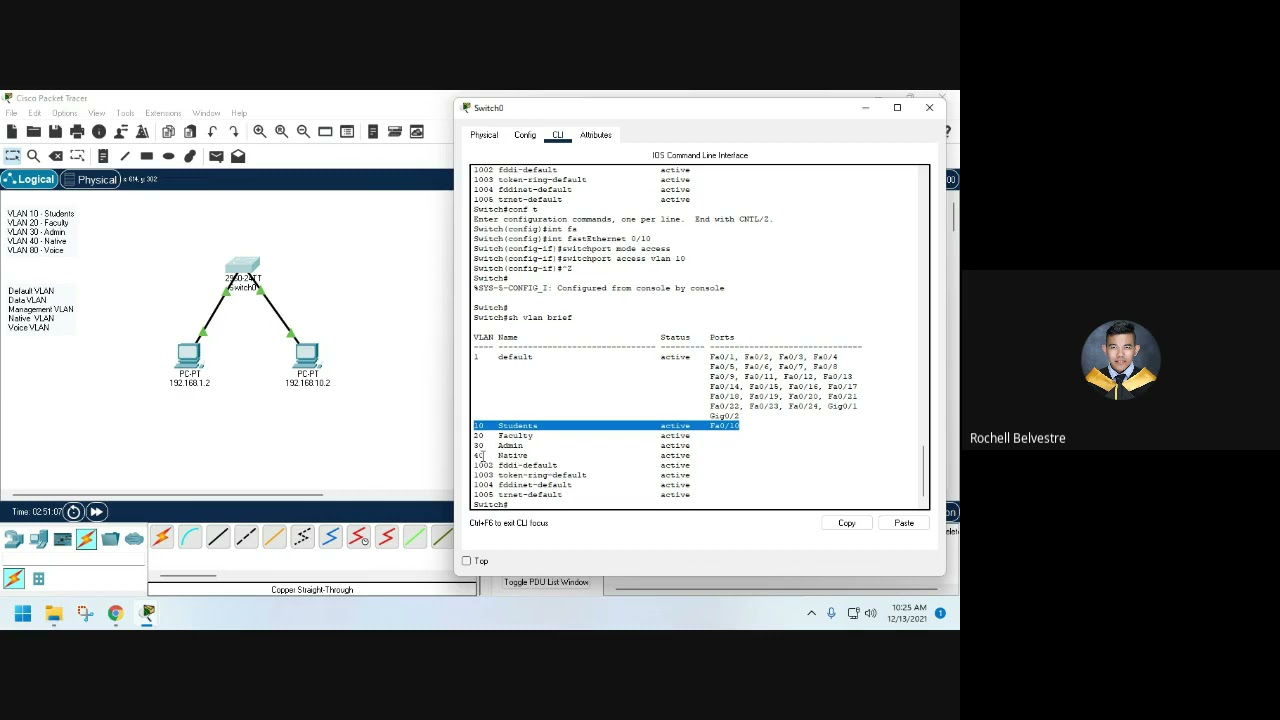Choose the Copper Straight-Through black cable
This screenshot has height=720, width=1280.
coord(218,538)
